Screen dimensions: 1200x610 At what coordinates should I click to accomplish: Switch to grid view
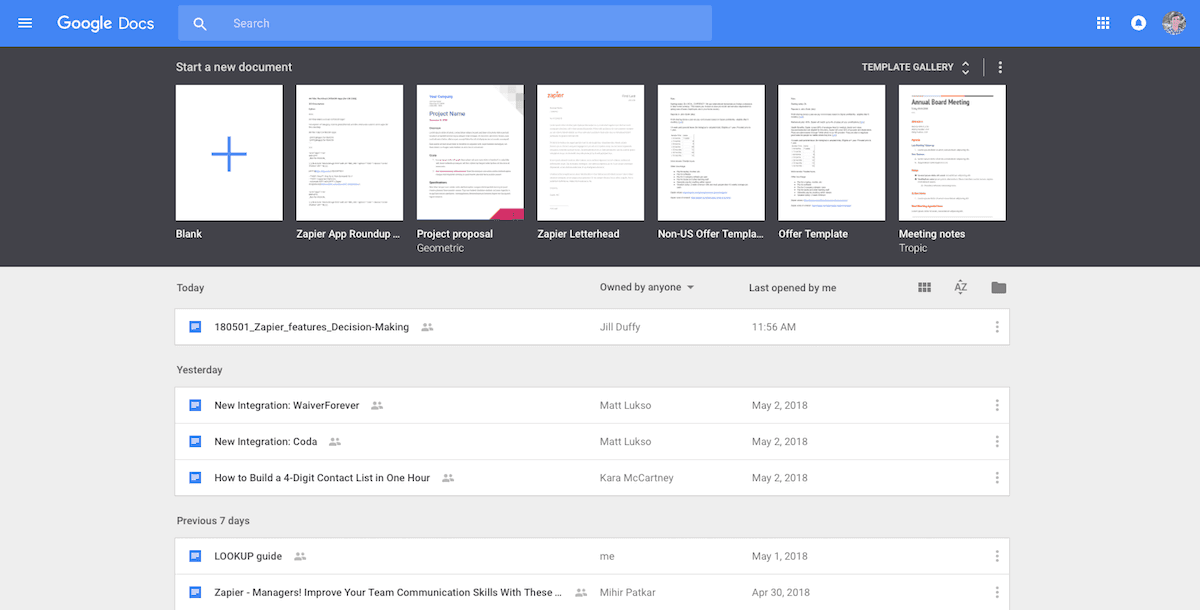(925, 288)
